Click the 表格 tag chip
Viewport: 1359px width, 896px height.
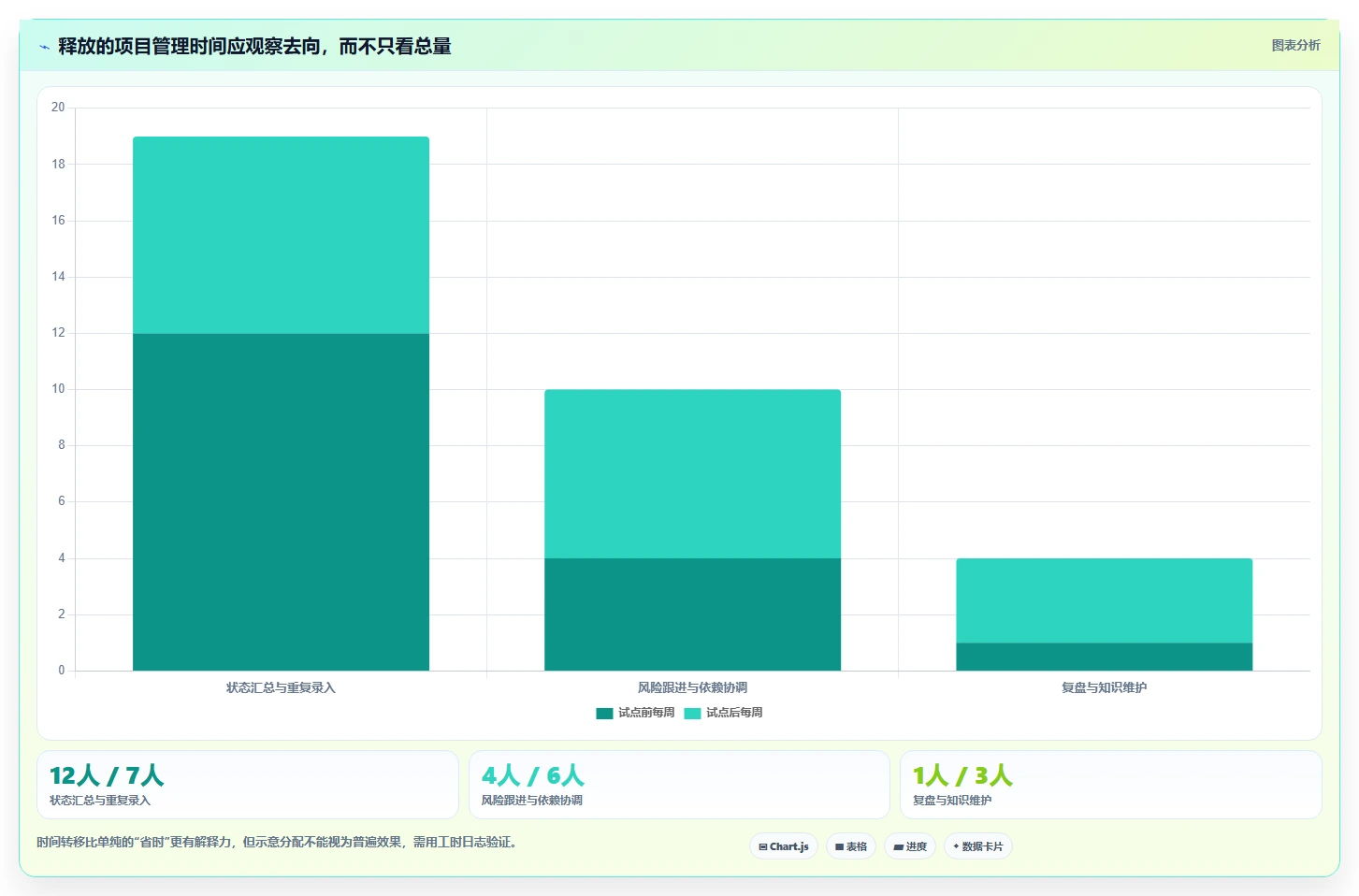pyautogui.click(x=851, y=846)
